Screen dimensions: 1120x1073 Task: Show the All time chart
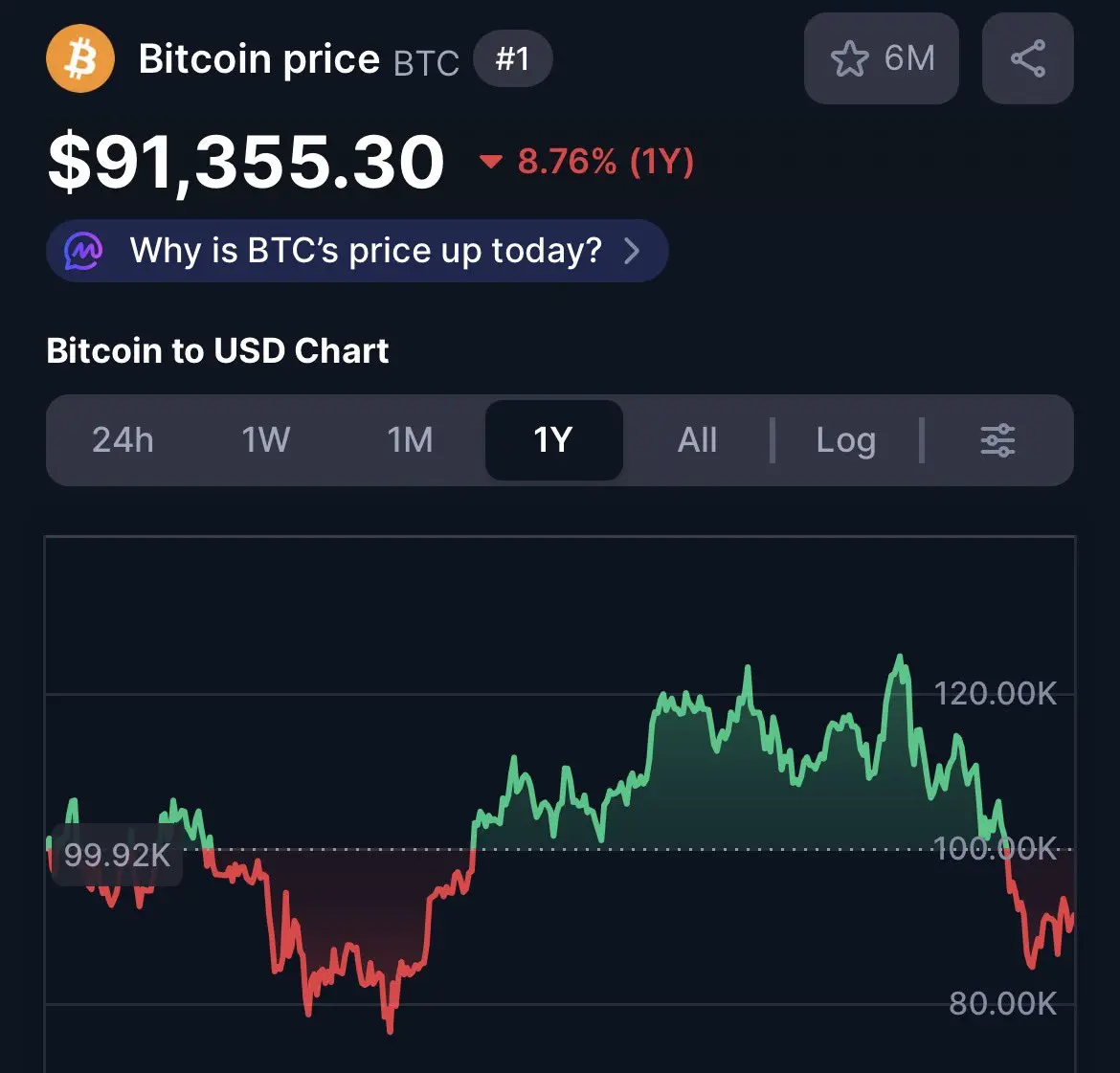(697, 440)
